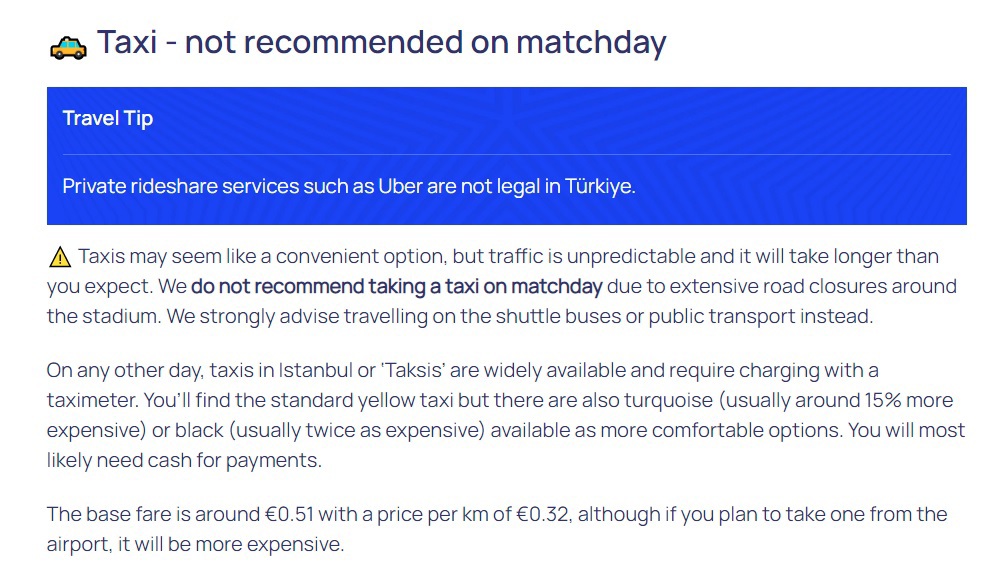This screenshot has height=585, width=1005.
Task: Click the sentence about private rideshare services
Action: (x=349, y=186)
